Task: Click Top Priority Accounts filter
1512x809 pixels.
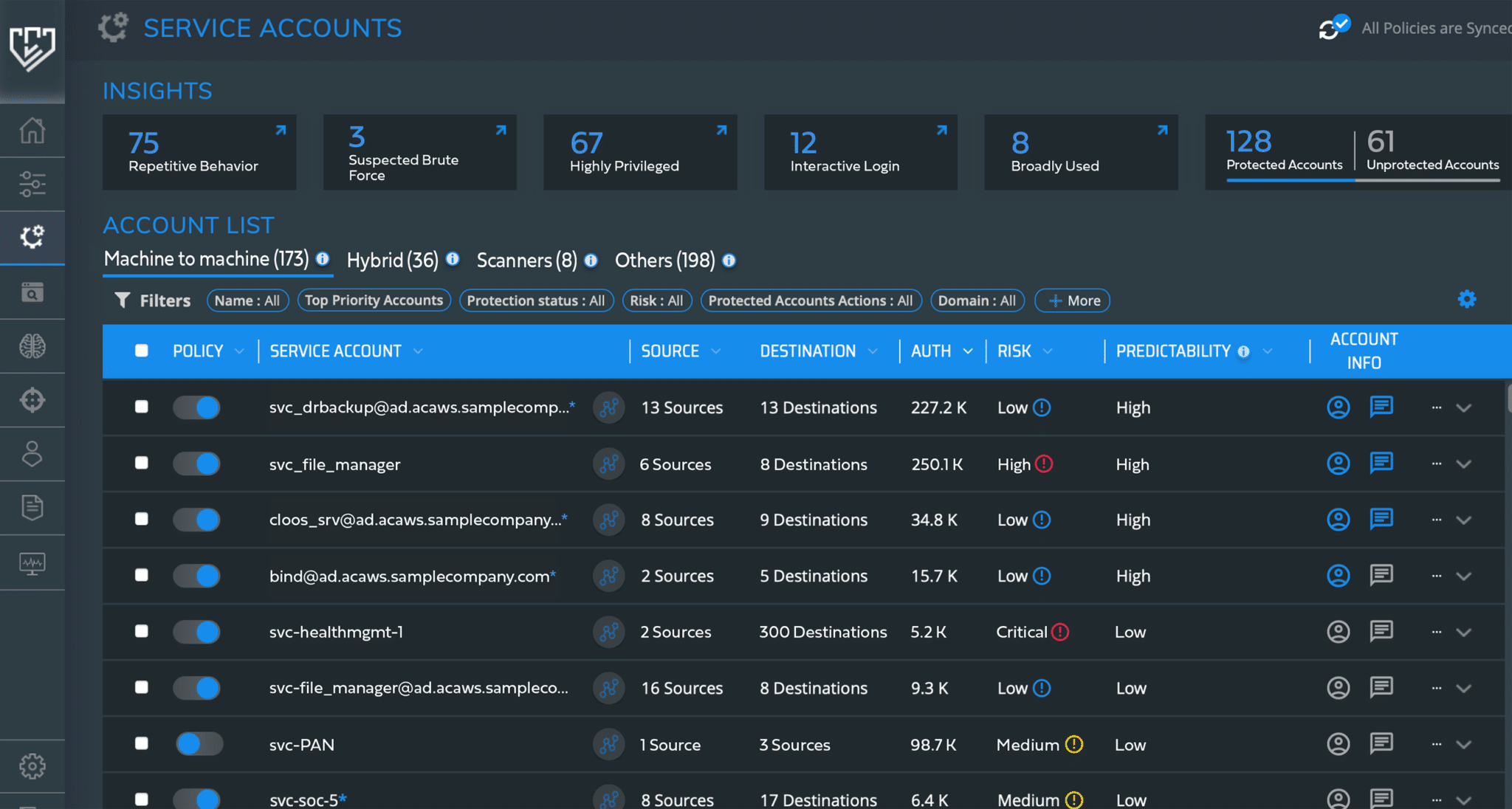Action: click(x=374, y=300)
